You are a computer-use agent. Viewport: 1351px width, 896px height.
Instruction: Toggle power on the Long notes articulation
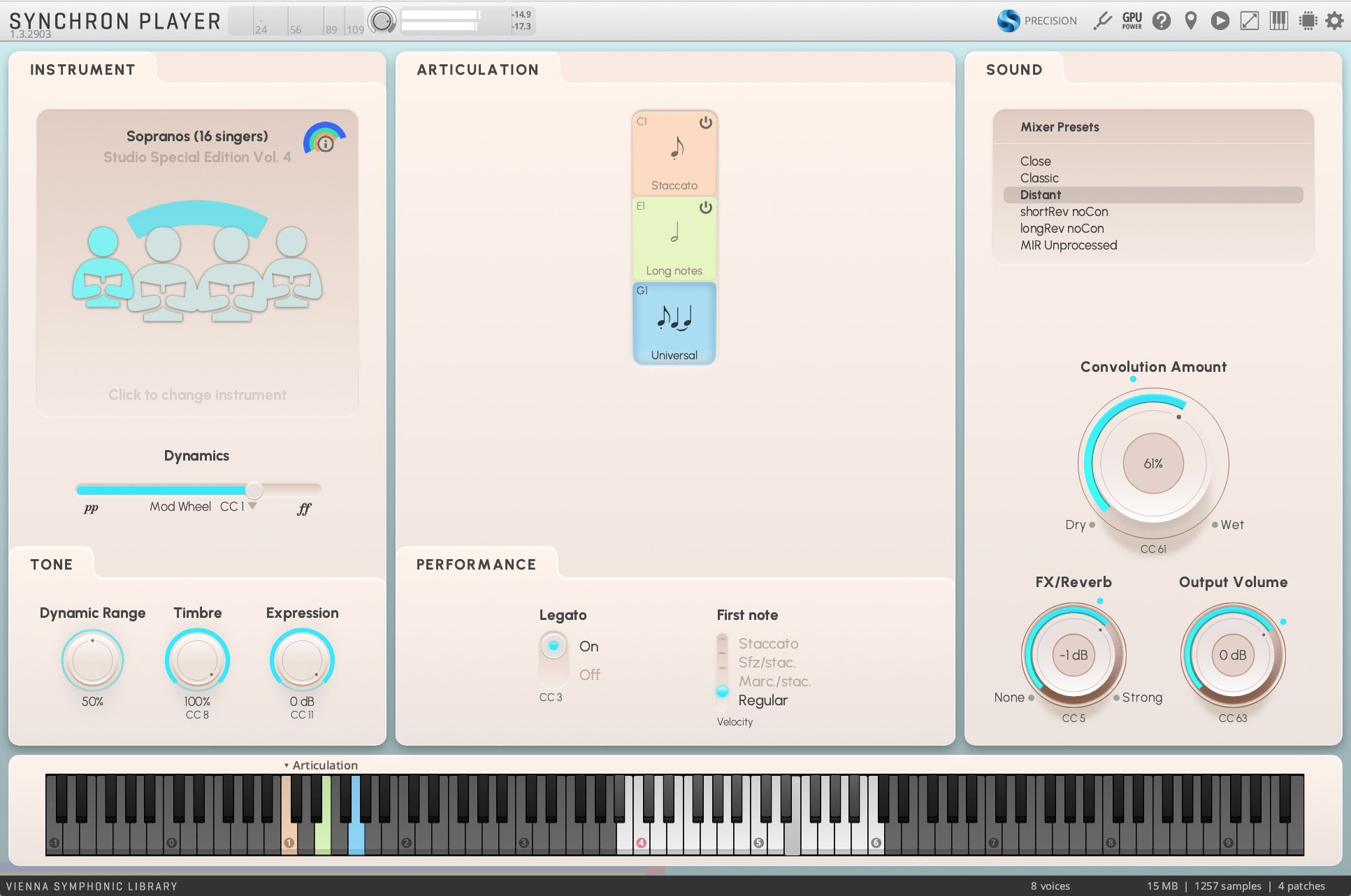[706, 208]
